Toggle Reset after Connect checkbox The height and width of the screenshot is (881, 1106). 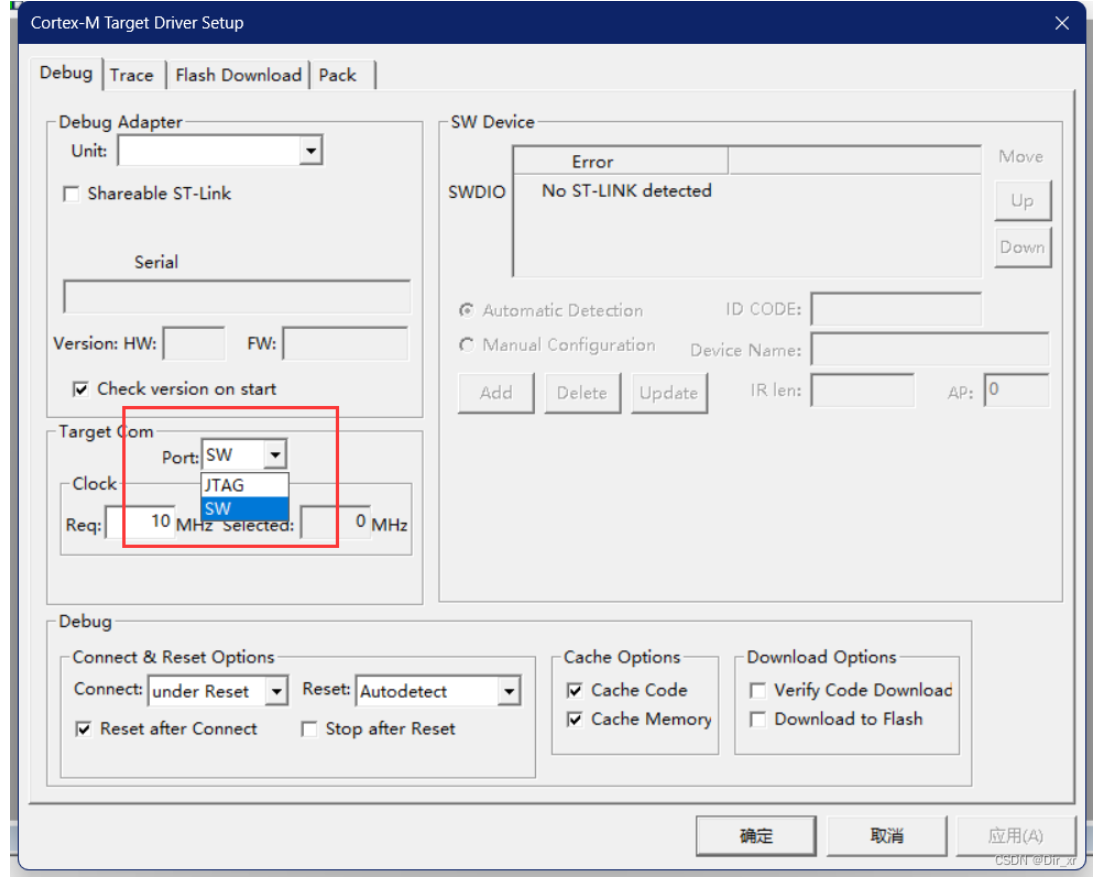pos(83,729)
